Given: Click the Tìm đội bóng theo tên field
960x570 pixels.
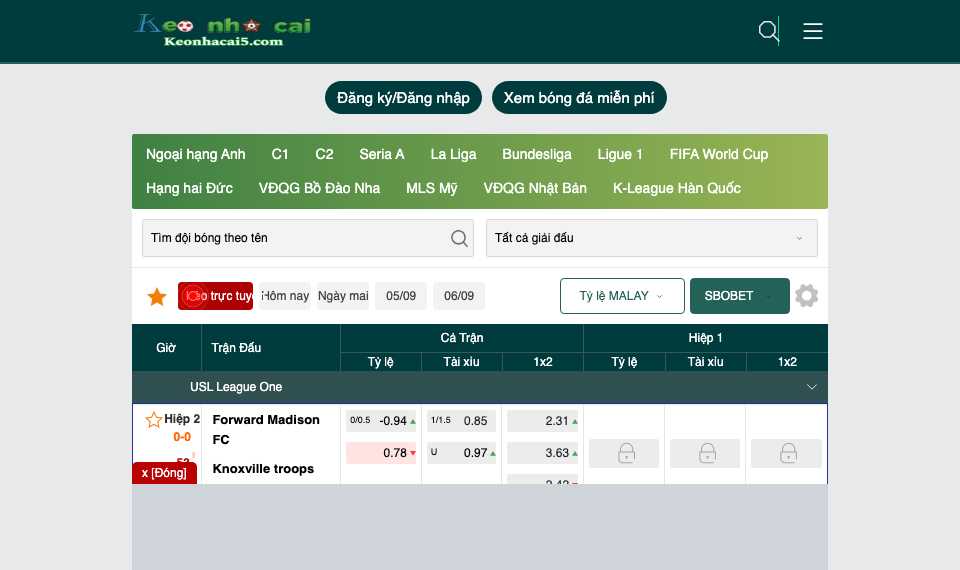Looking at the screenshot, I should tap(308, 238).
